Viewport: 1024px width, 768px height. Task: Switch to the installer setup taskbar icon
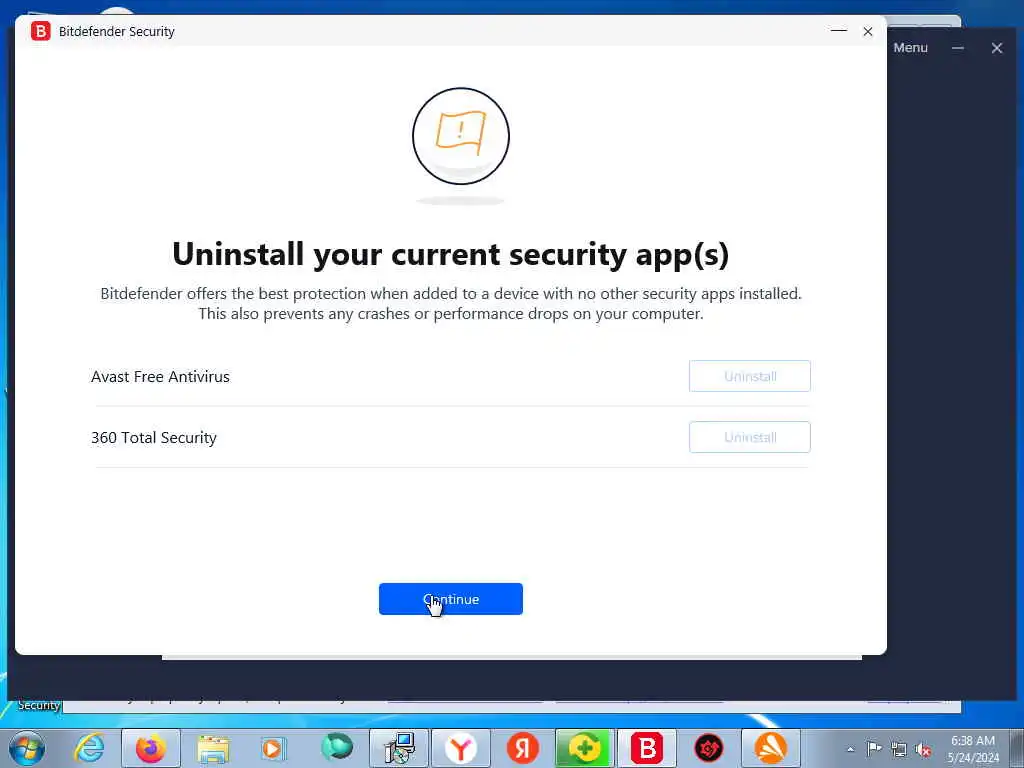[399, 748]
